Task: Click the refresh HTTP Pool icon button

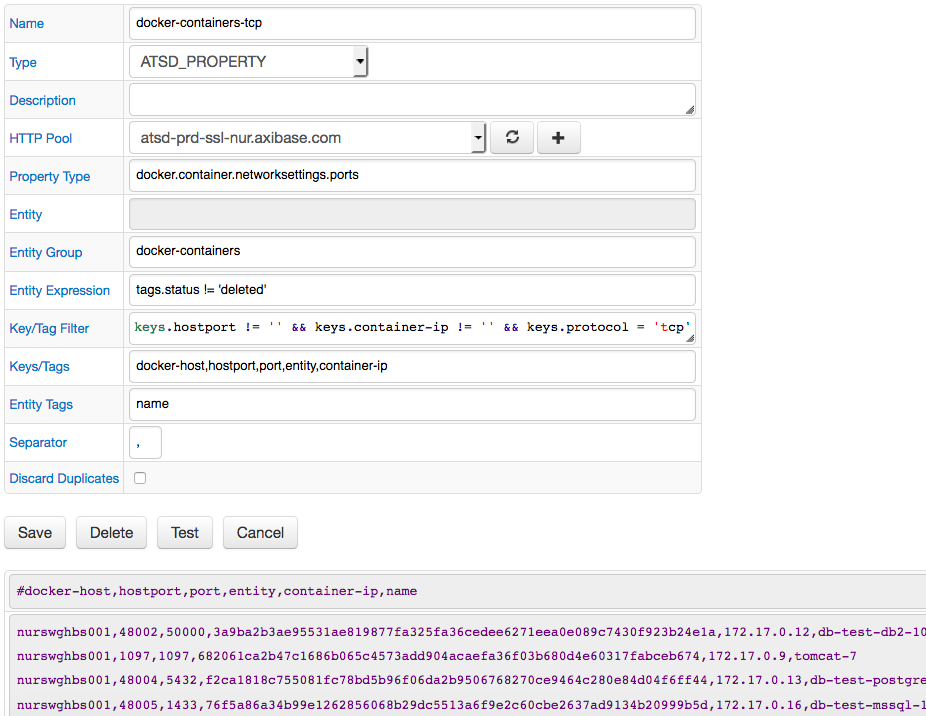Action: tap(512, 138)
